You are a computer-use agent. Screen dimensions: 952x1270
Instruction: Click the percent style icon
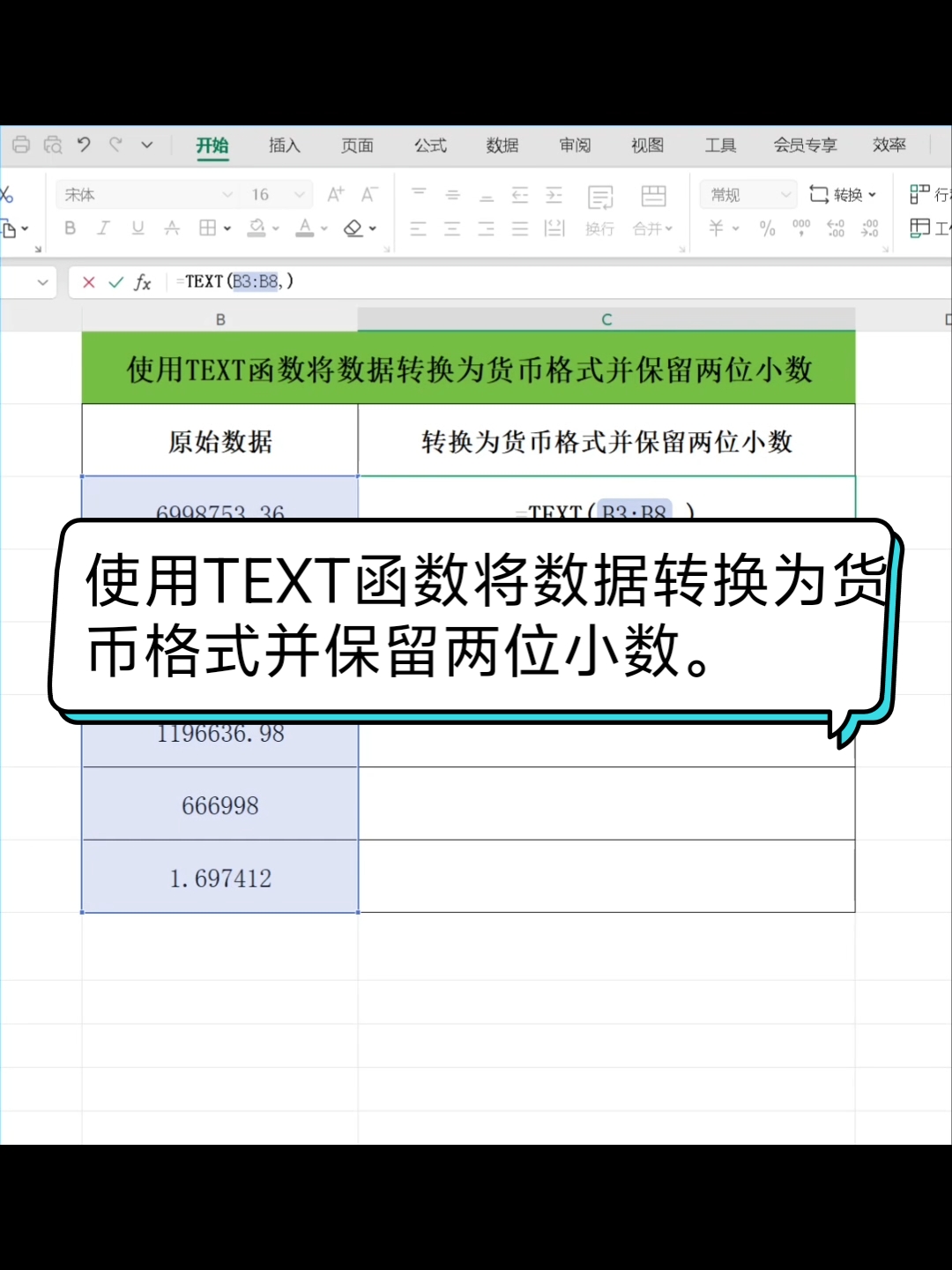pos(767,228)
